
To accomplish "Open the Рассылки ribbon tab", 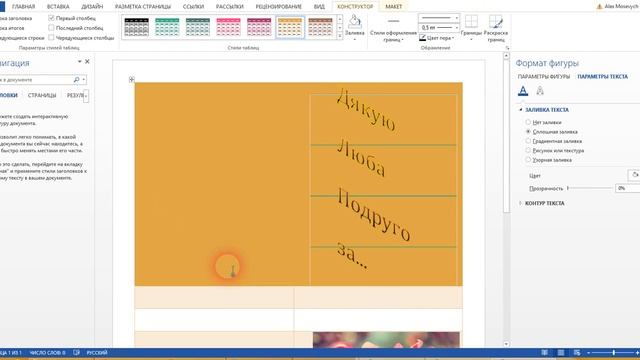I will point(229,7).
